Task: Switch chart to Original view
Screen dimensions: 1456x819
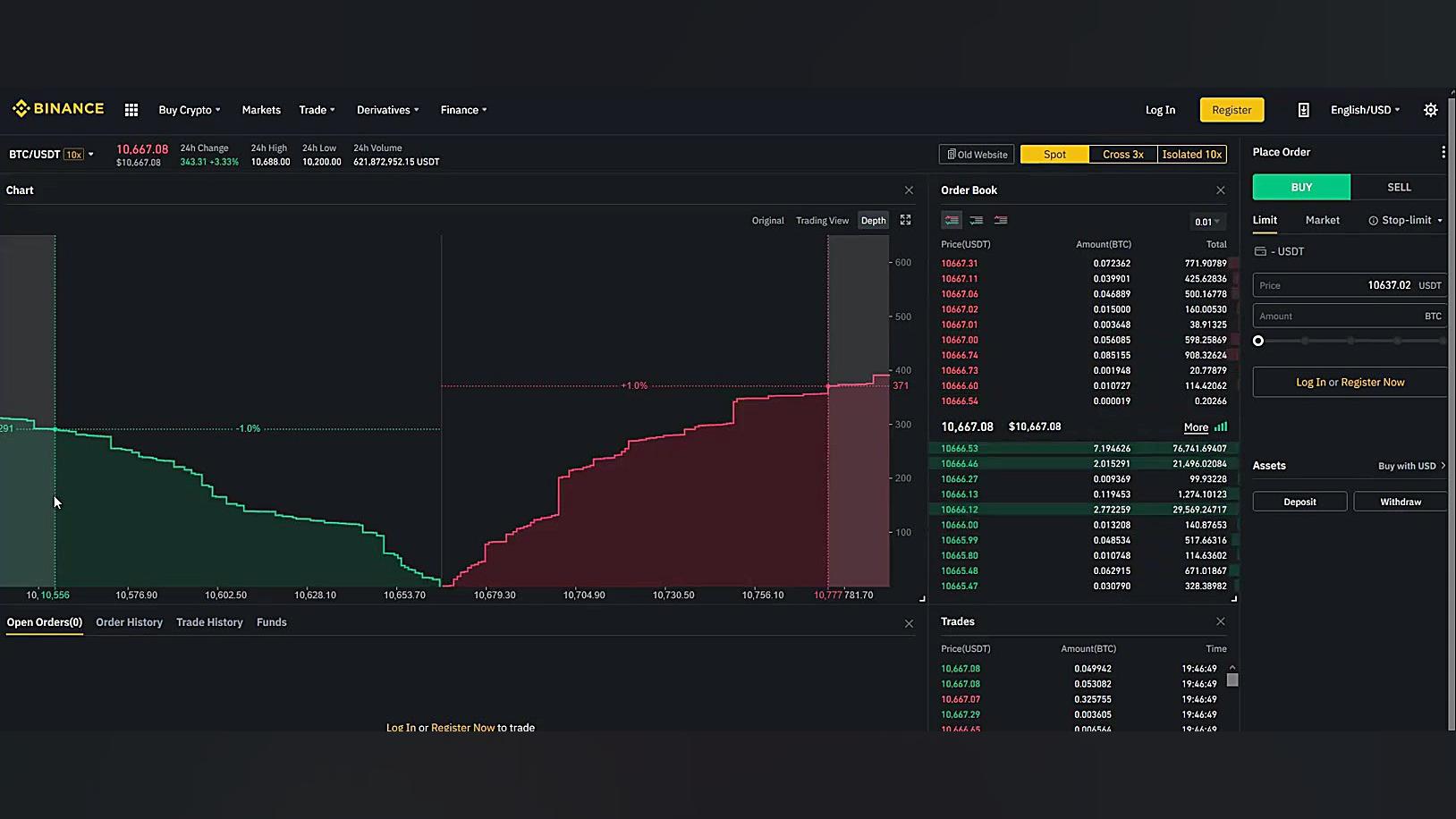Action: pos(767,221)
